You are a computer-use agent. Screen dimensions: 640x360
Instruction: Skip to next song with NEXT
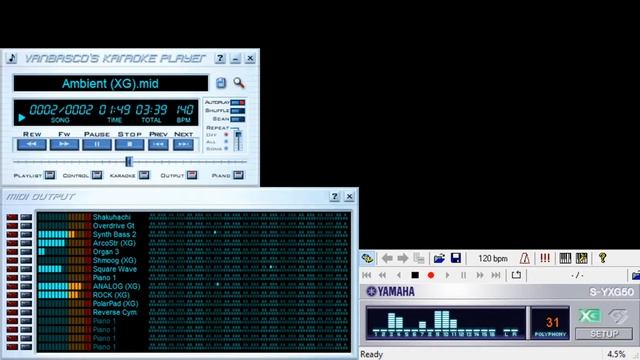[x=183, y=144]
